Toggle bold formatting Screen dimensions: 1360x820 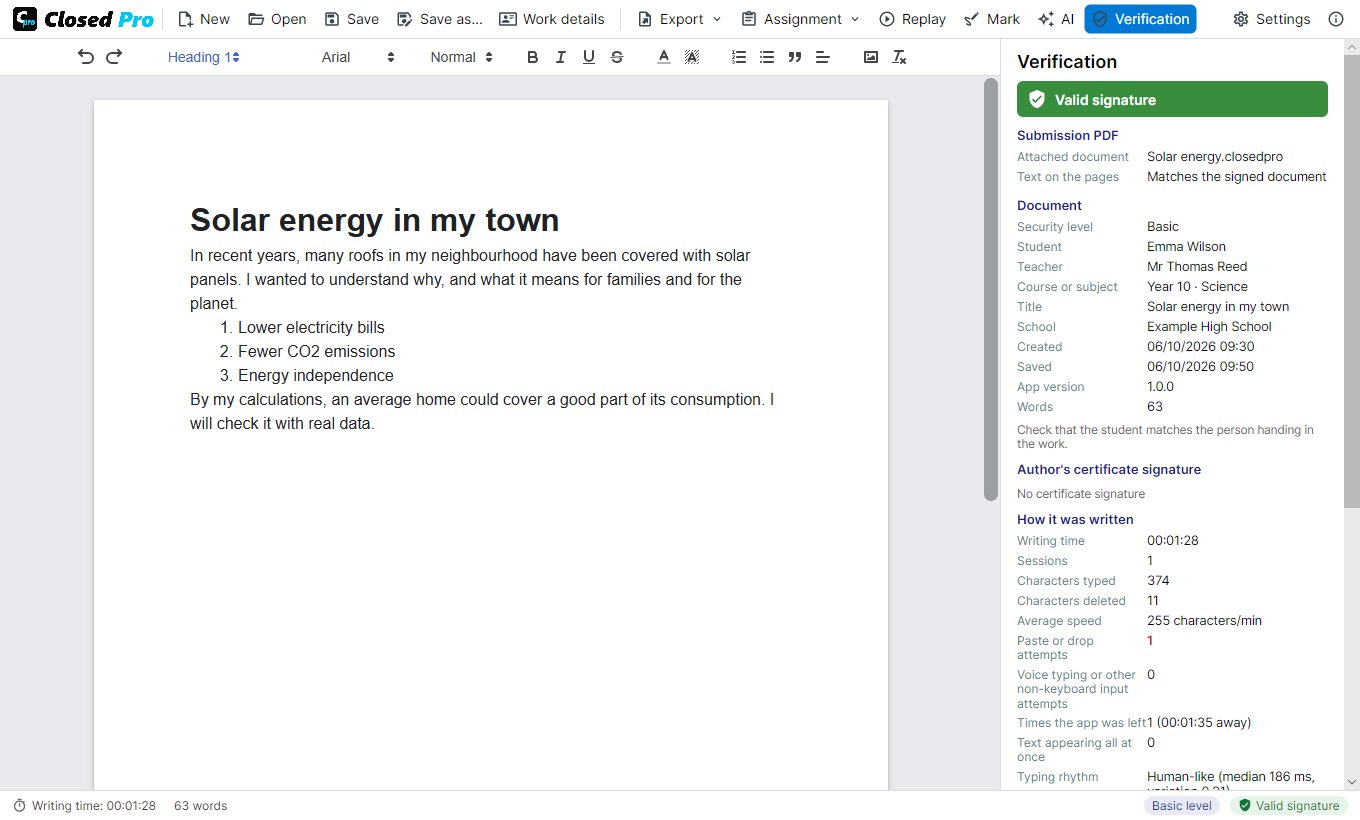(533, 57)
